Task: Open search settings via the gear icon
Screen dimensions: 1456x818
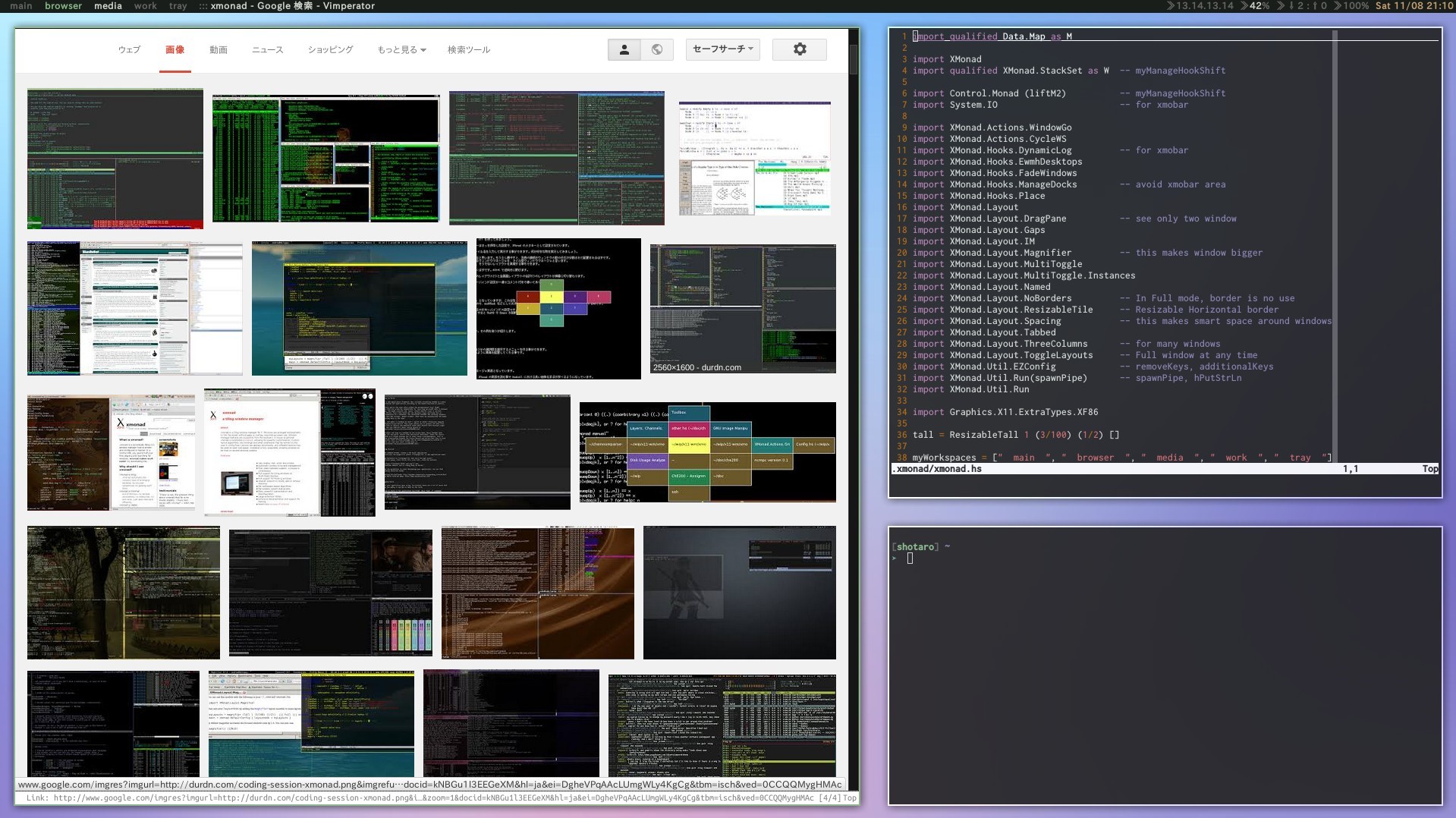Action: click(798, 49)
